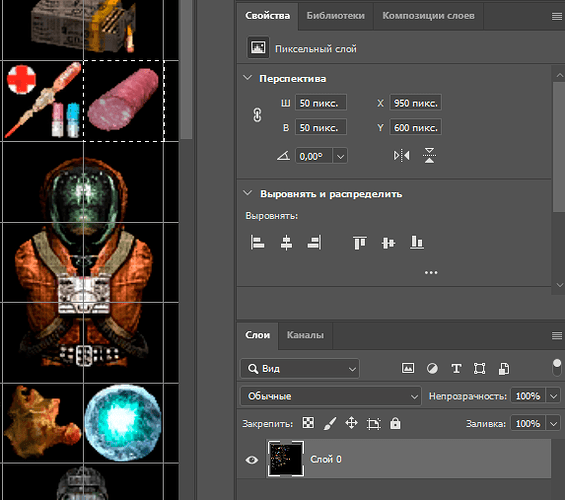This screenshot has height=500, width=565.
Task: Align bottom edges
Action: tap(417, 242)
